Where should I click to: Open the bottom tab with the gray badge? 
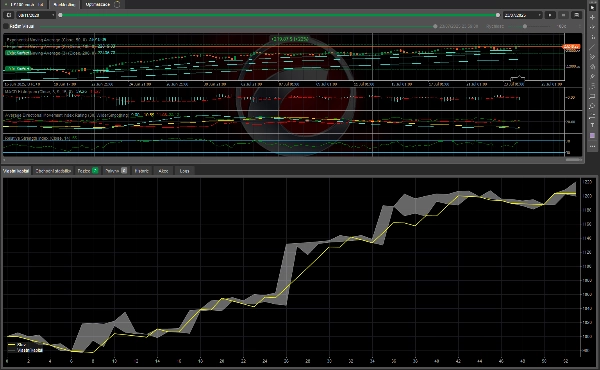coord(116,171)
